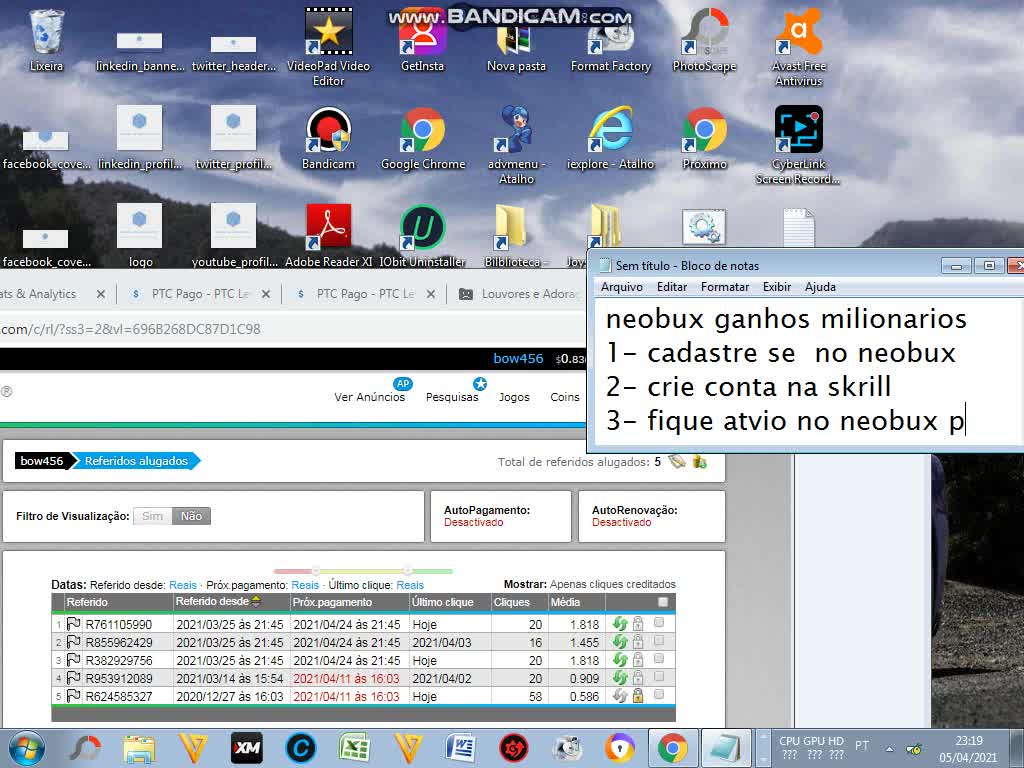Switch to Louvores e Adoração browser tab
This screenshot has height=768, width=1024.
coord(518,294)
